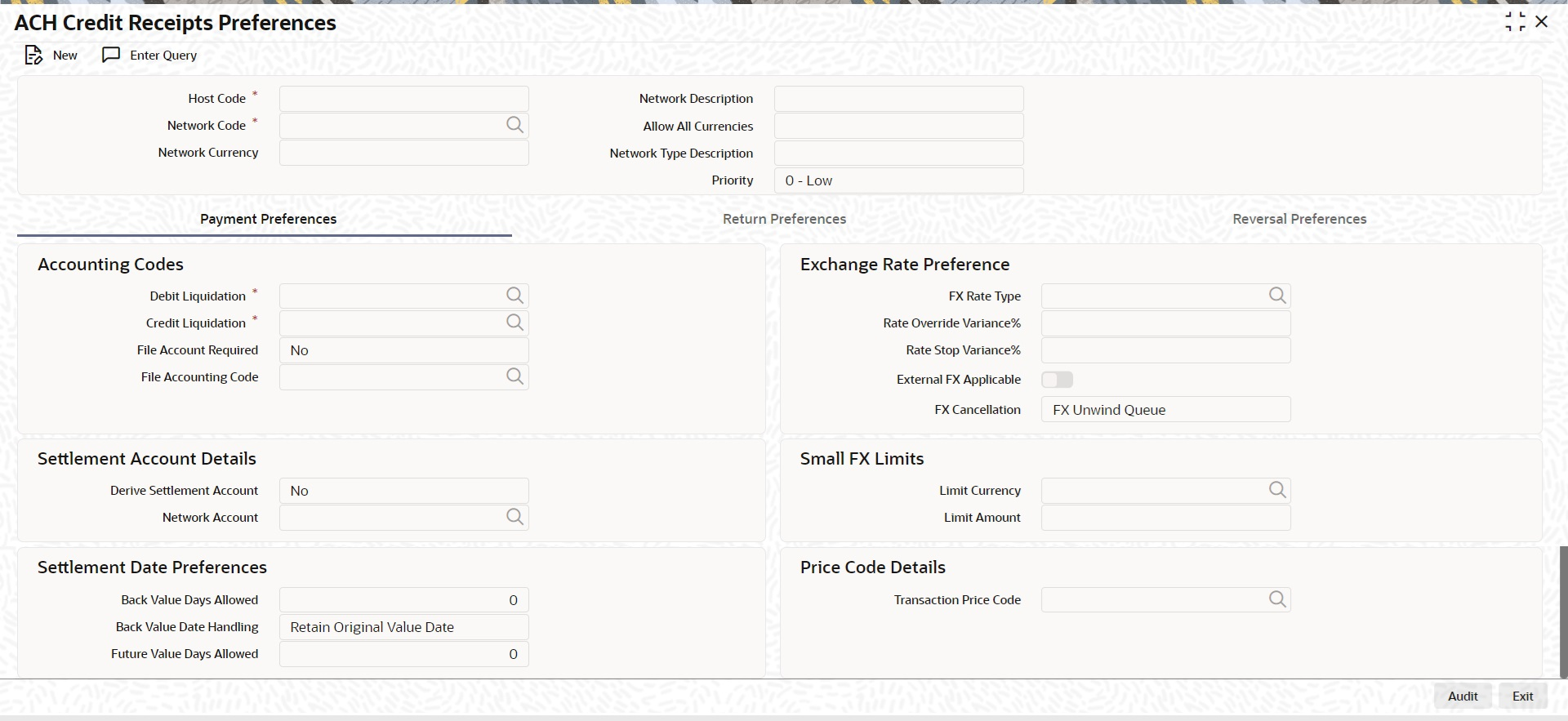
Task: Expand the Back Value Date Handling dropdown
Action: point(403,627)
